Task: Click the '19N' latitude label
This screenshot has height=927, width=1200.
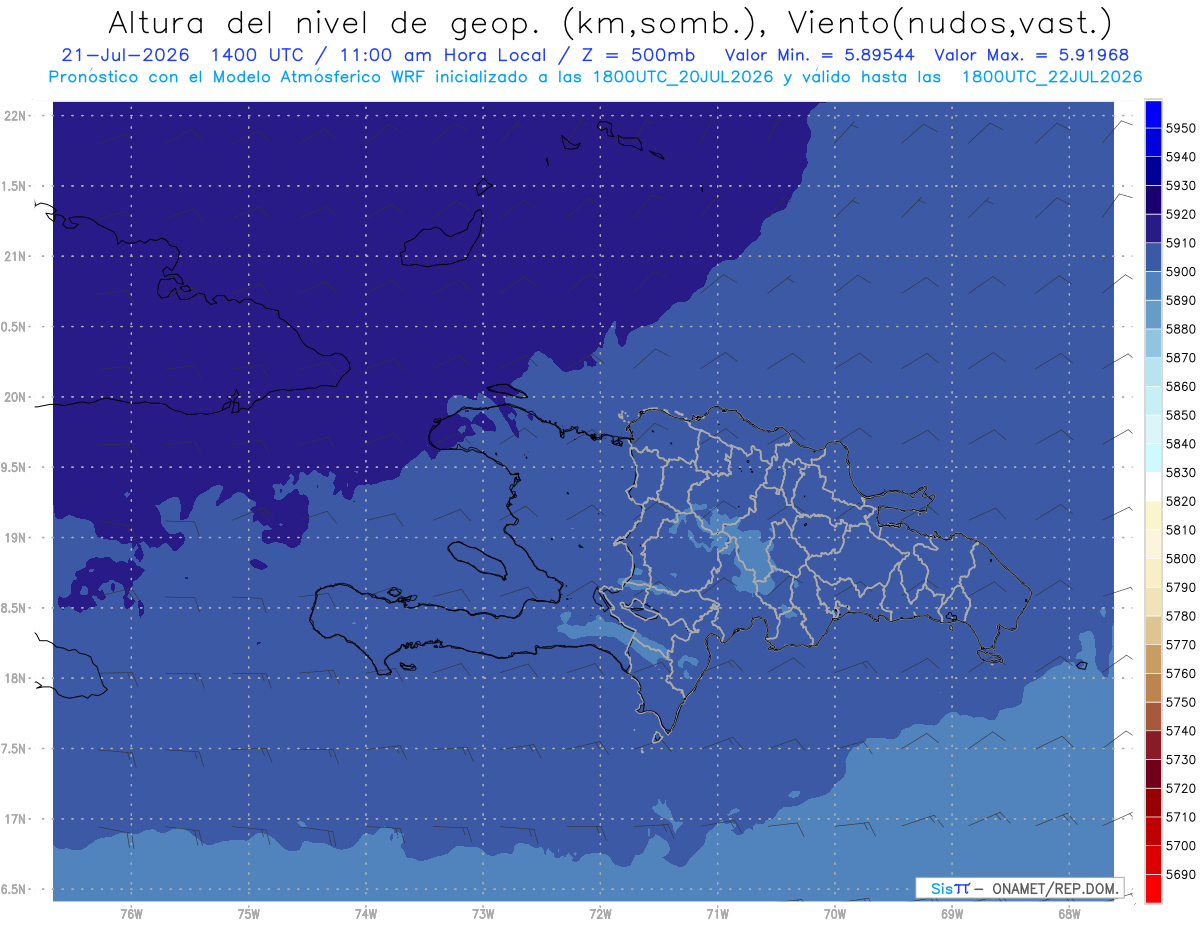Action: click(16, 537)
